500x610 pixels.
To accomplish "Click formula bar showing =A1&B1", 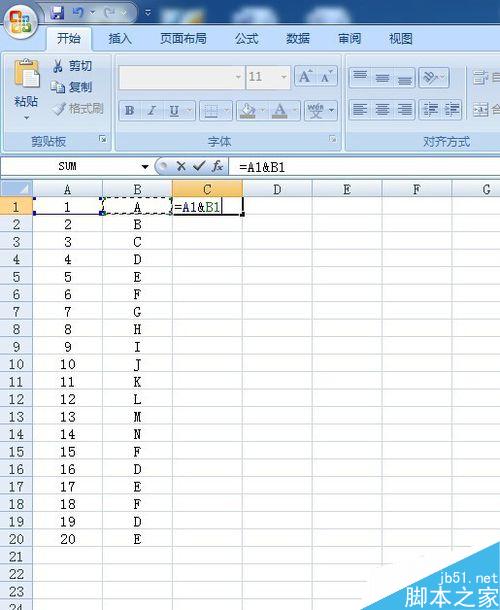I will [x=364, y=167].
